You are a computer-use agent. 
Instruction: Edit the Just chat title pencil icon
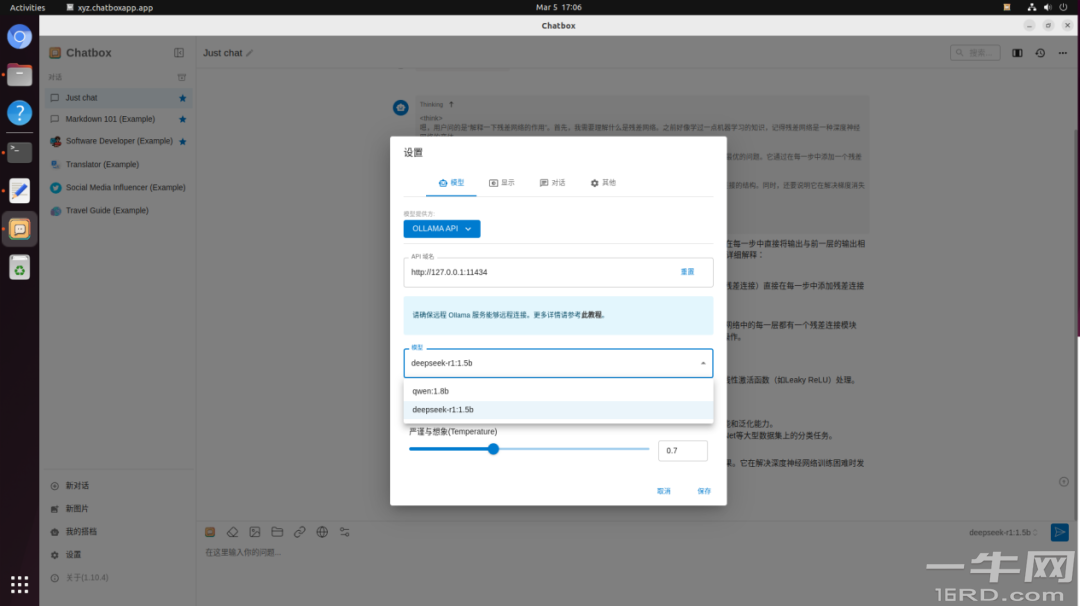(x=250, y=53)
